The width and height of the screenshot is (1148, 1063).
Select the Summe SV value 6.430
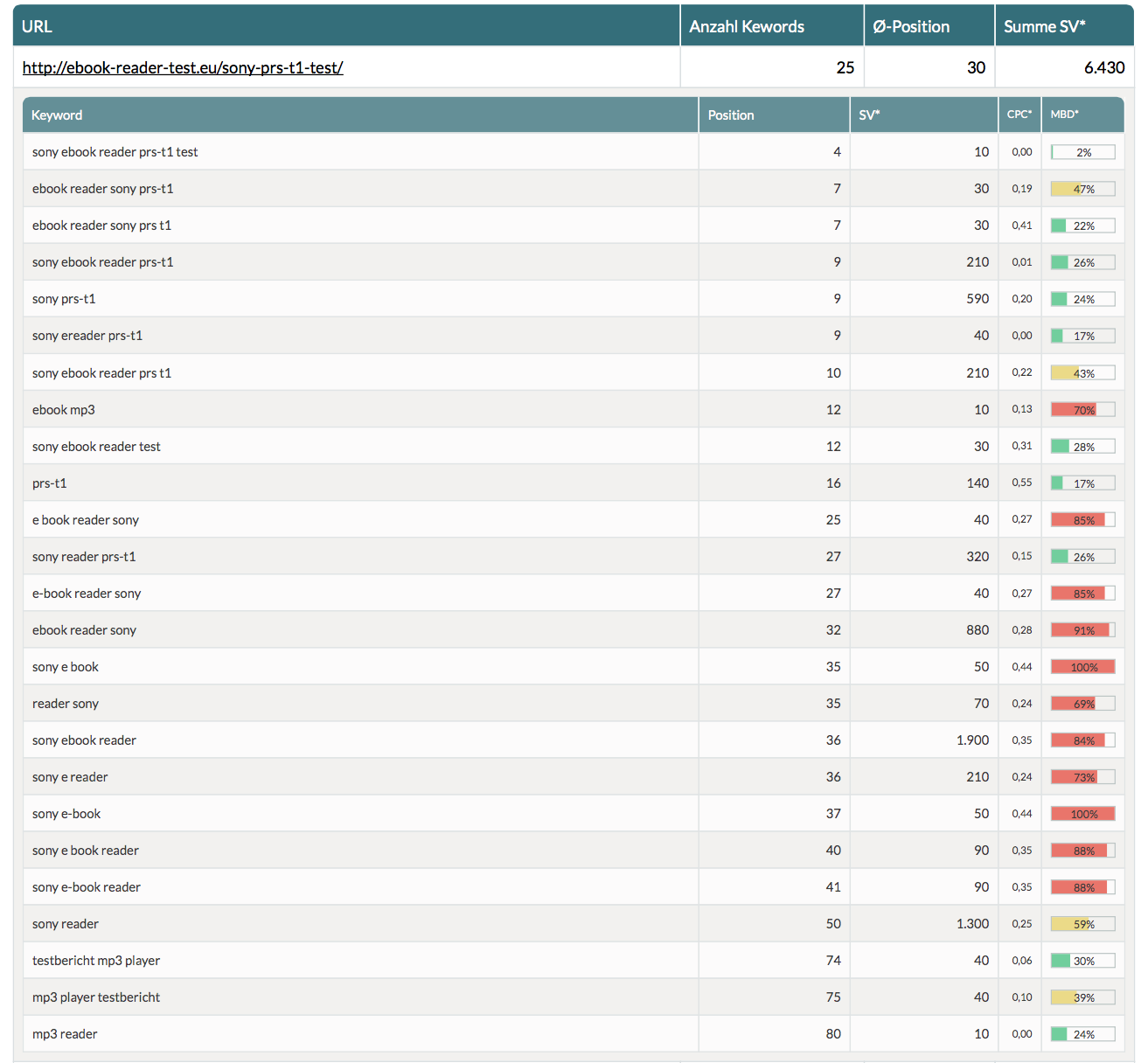tap(1104, 67)
